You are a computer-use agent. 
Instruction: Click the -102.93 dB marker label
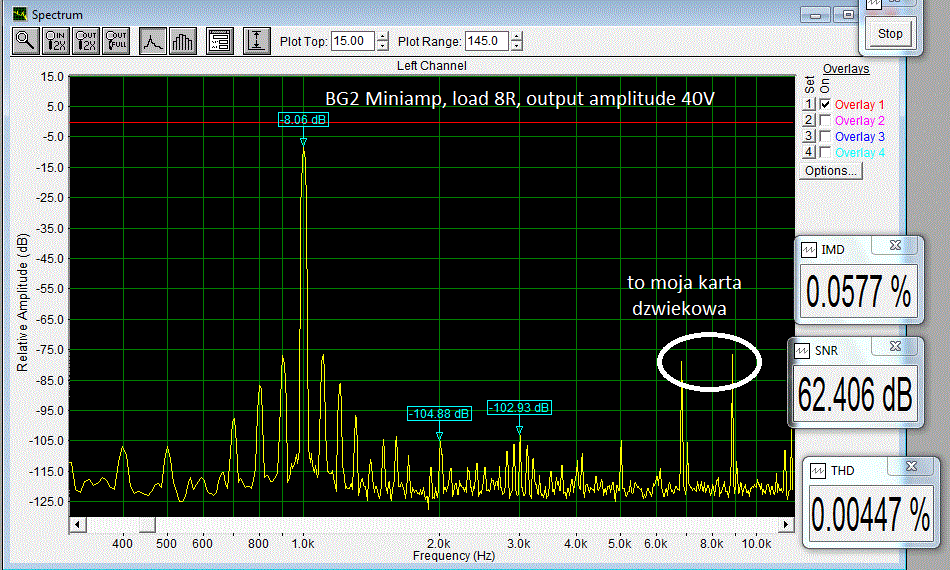519,408
